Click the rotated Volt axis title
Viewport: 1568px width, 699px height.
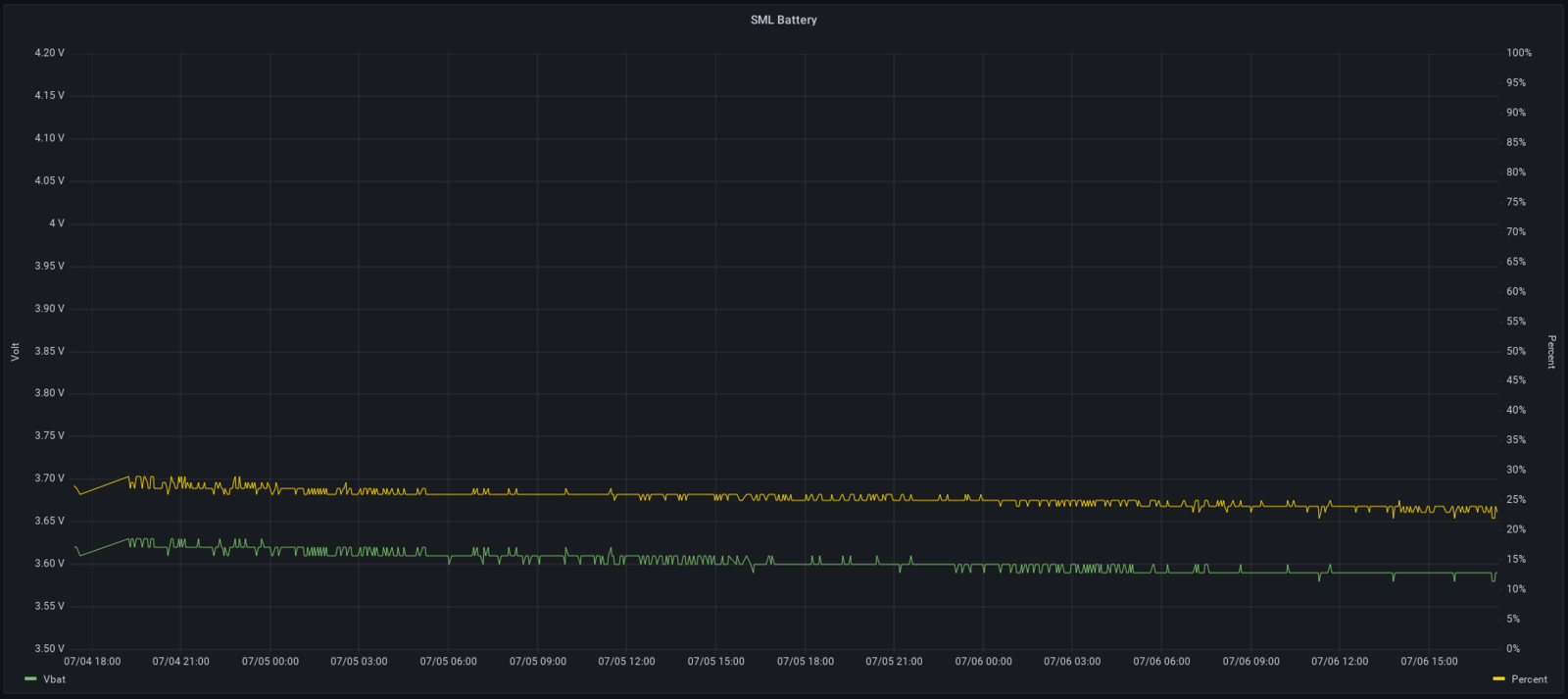coord(16,351)
